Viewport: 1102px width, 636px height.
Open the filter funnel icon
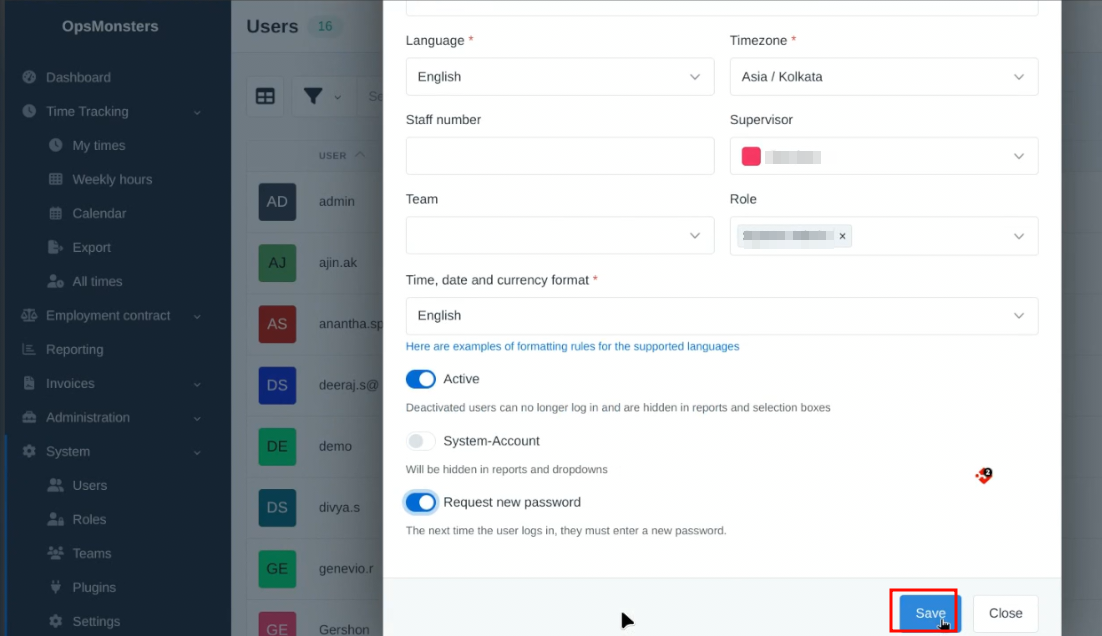coord(313,96)
